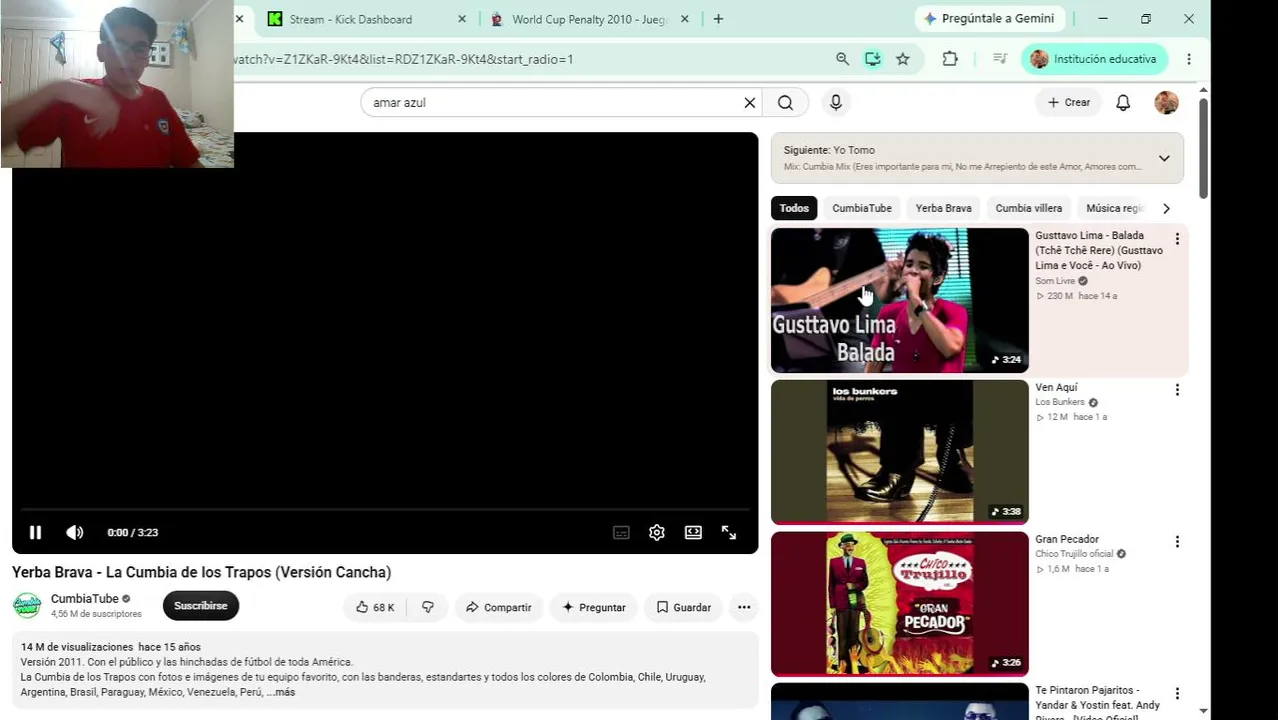
Task: Dislike the video with thumbs-down
Action: pos(427,607)
